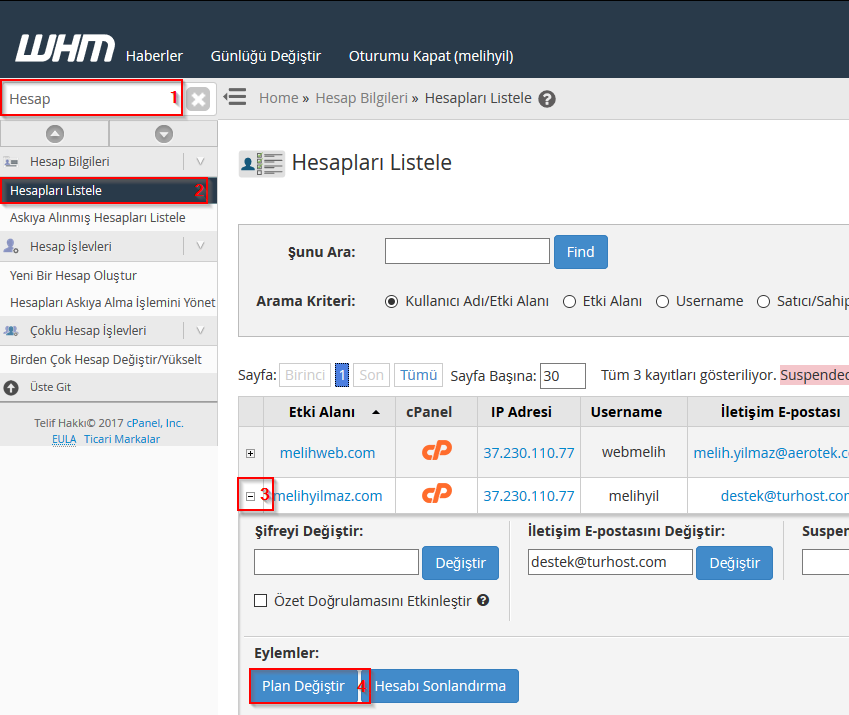Click help icon next to Özet Doğrulamasını Etkinleştir
849x715 pixels.
point(483,600)
